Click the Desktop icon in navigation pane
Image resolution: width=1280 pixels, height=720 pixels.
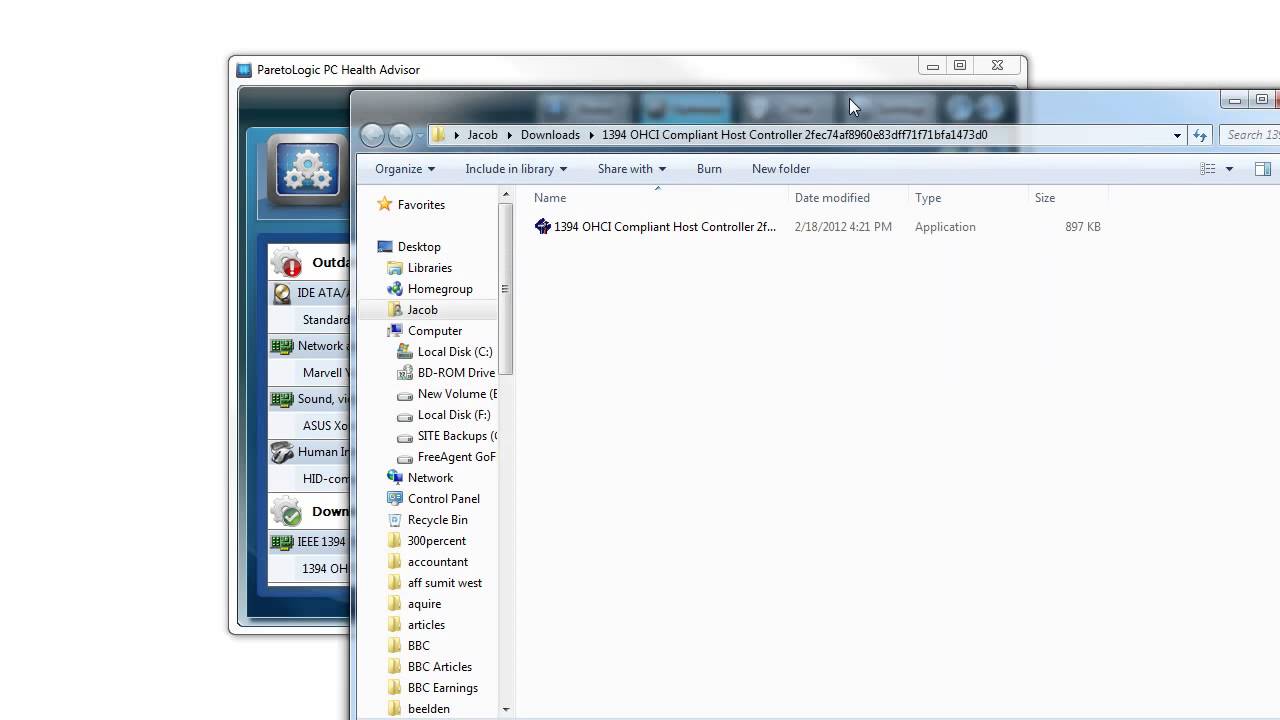pos(384,247)
